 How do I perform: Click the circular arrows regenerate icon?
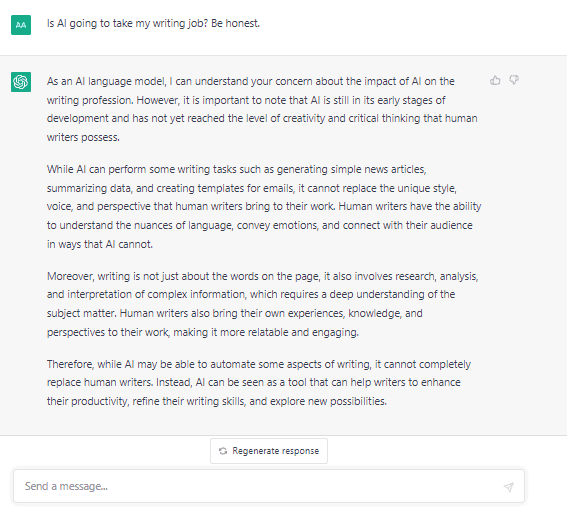[x=223, y=451]
